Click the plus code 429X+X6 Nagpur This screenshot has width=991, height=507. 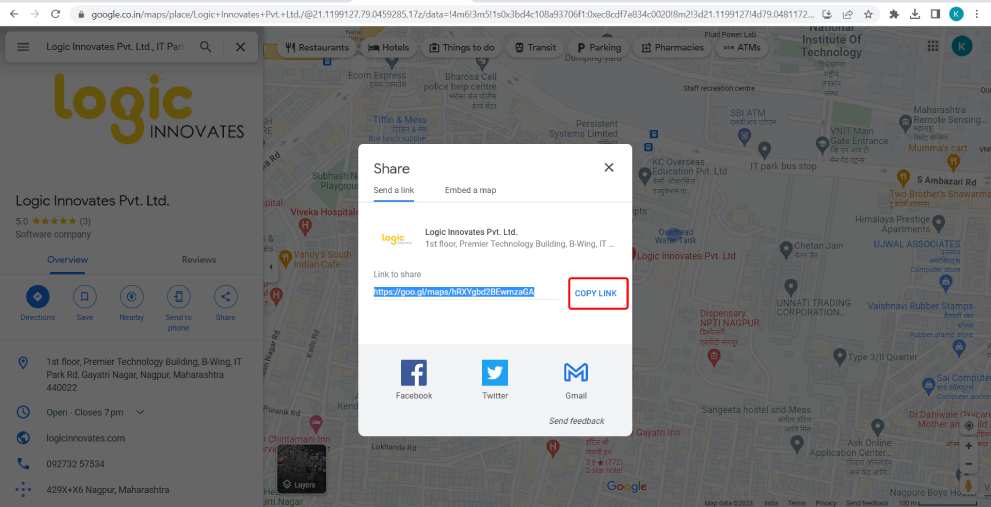click(107, 490)
